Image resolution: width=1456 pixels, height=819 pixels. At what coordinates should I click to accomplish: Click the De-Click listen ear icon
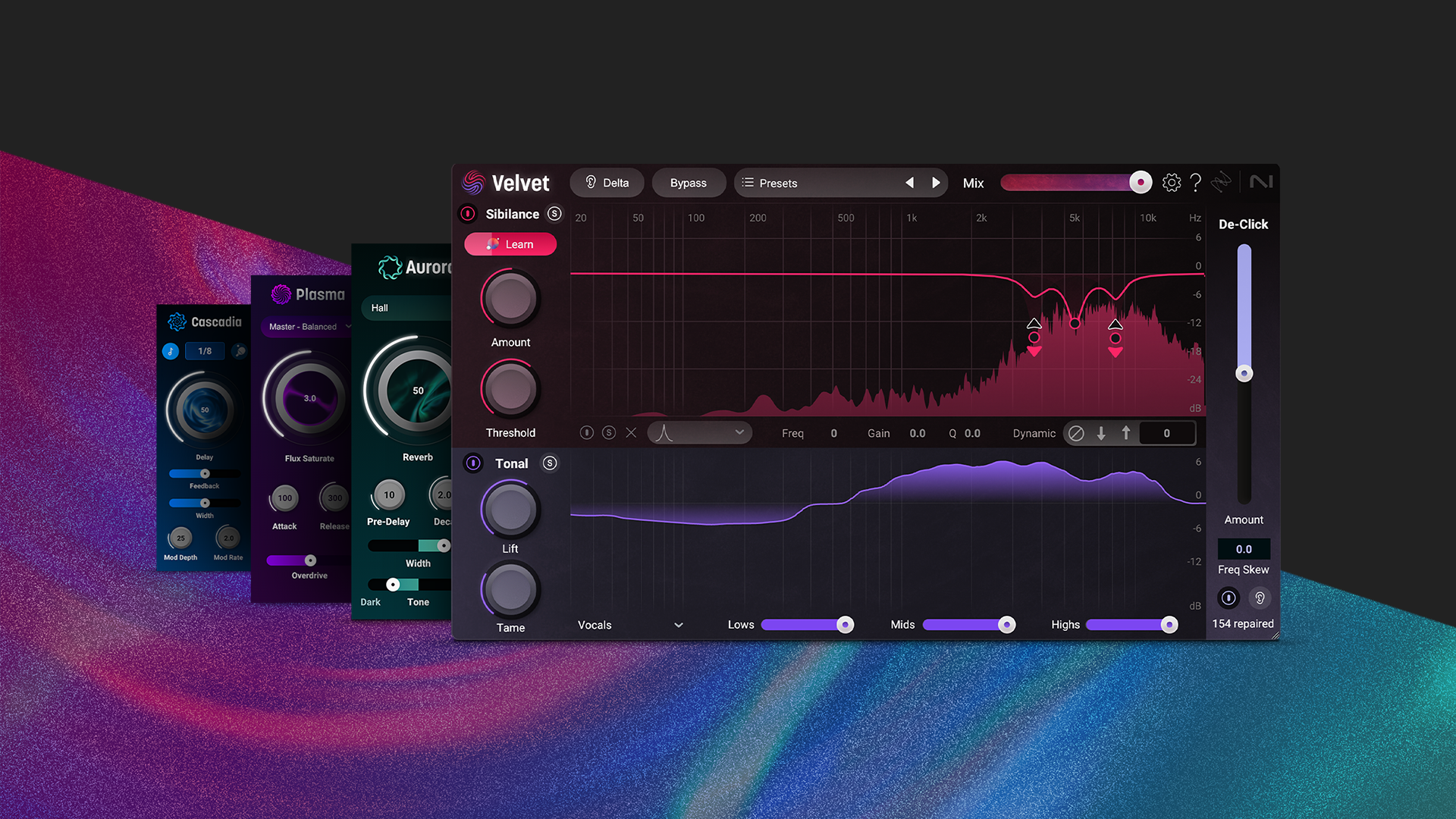tap(1260, 598)
